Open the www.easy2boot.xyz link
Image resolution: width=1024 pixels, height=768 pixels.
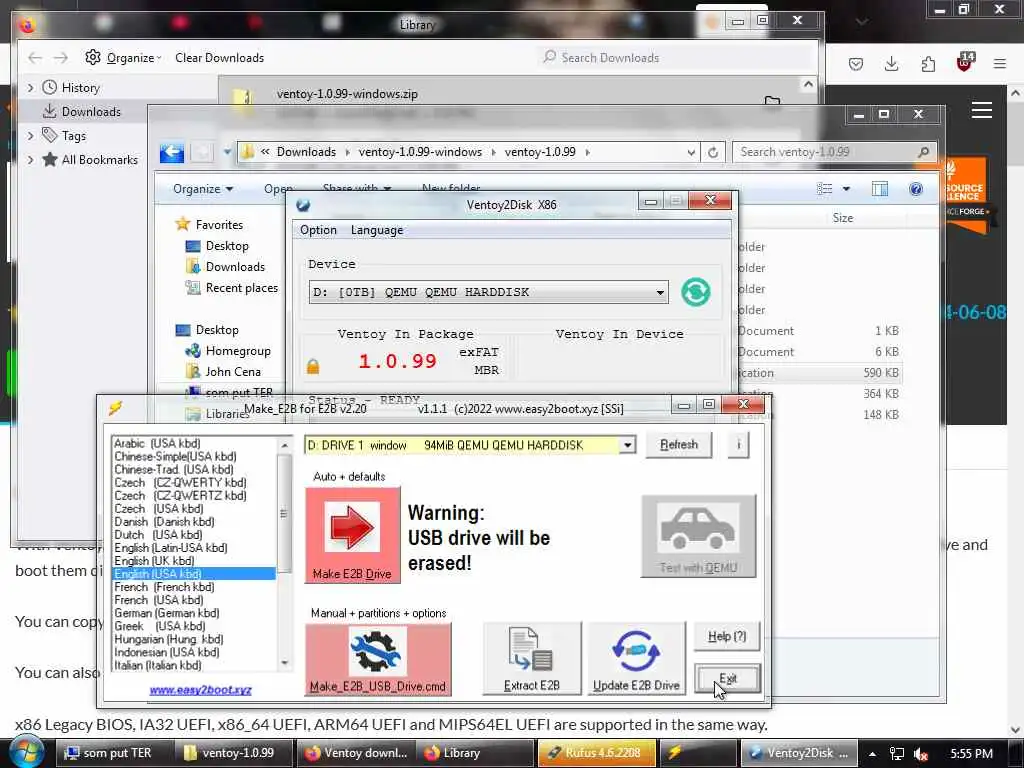[x=200, y=690]
